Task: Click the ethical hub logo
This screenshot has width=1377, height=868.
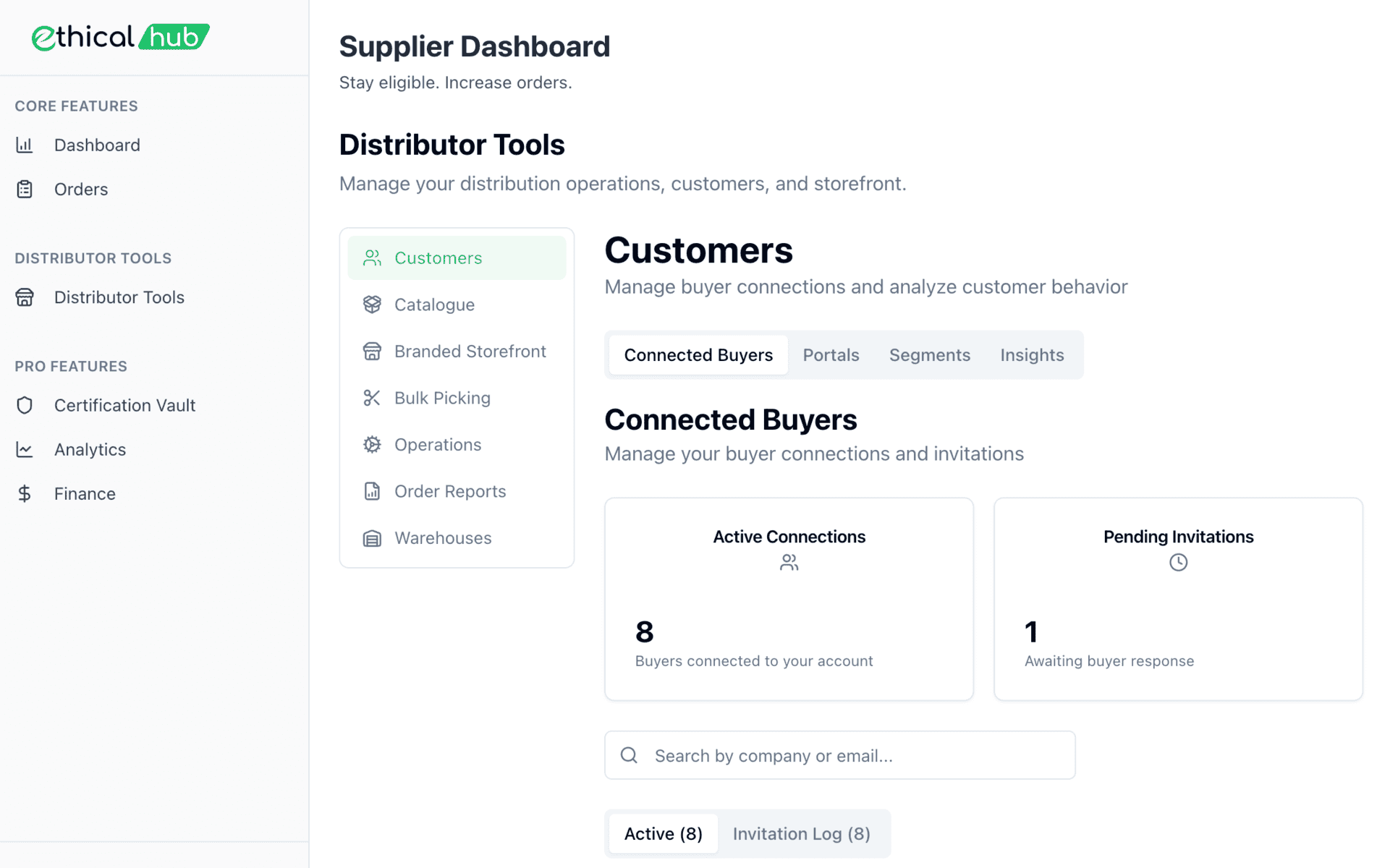Action: point(120,37)
